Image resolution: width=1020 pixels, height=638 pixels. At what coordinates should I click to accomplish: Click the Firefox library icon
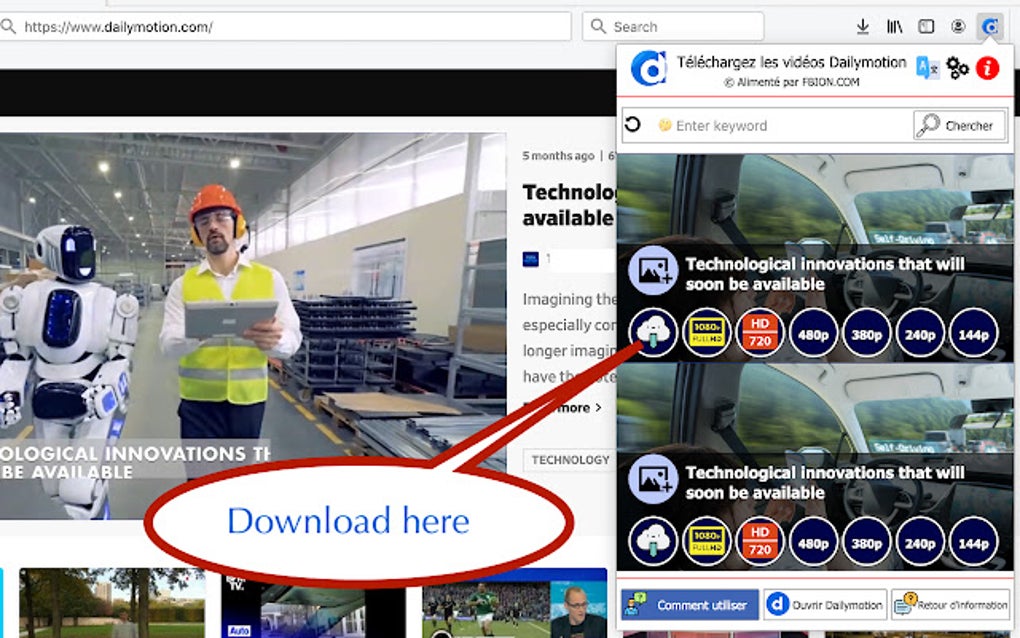(x=893, y=27)
